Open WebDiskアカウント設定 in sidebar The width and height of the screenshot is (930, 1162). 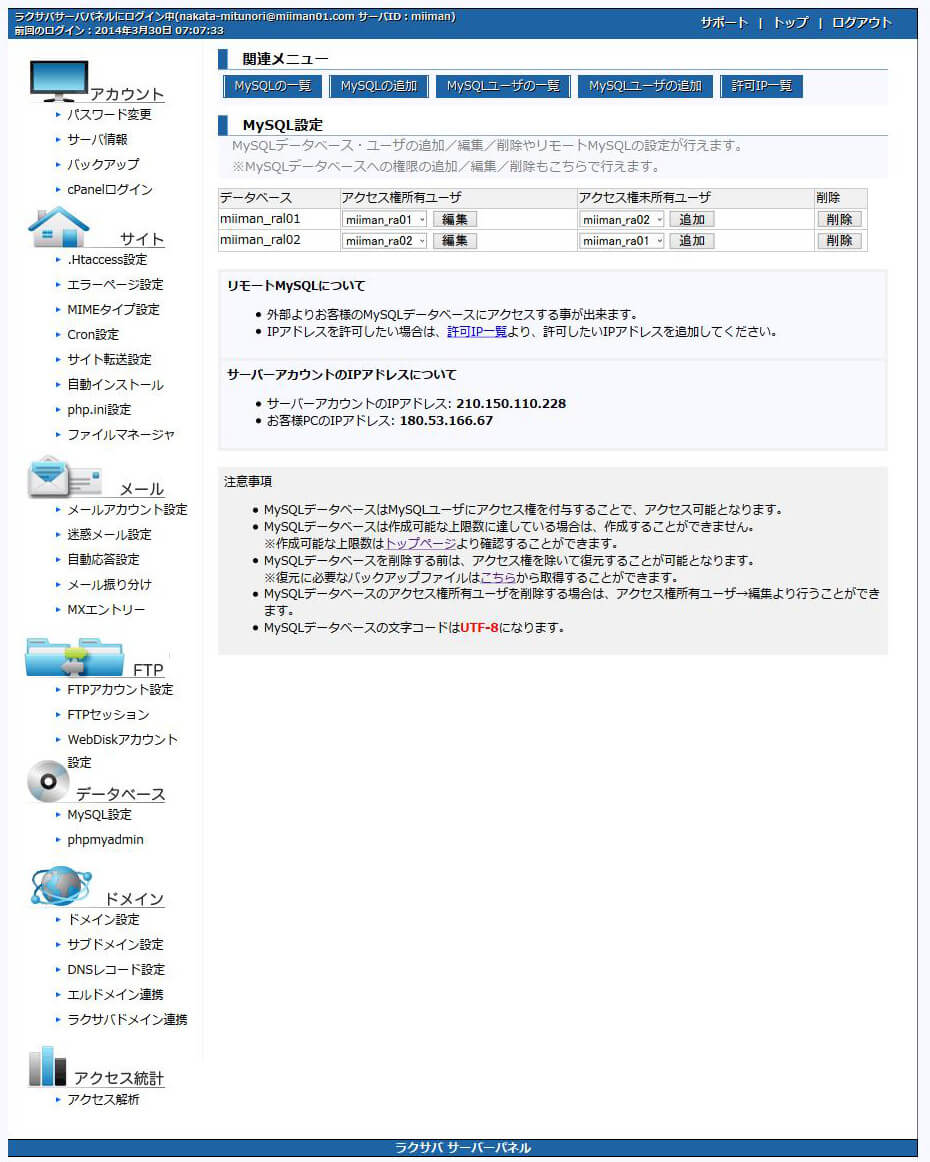122,750
